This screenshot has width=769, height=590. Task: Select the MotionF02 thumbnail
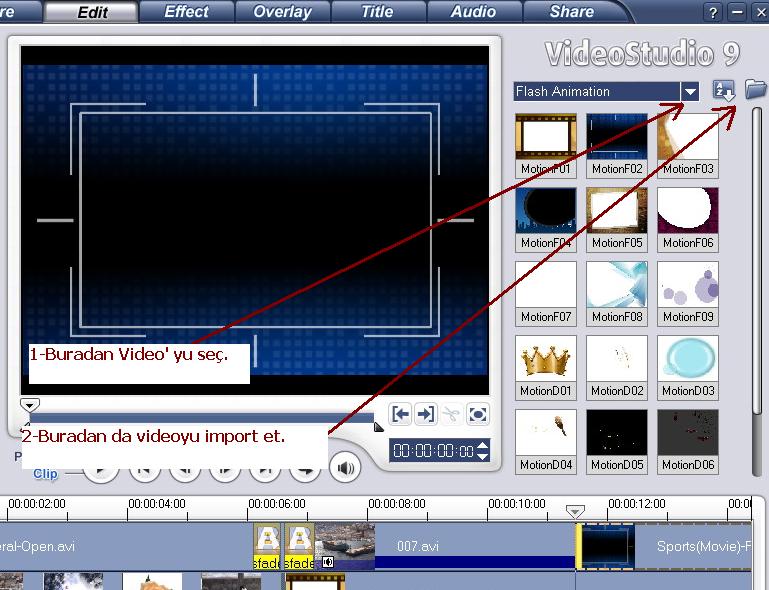tap(617, 145)
